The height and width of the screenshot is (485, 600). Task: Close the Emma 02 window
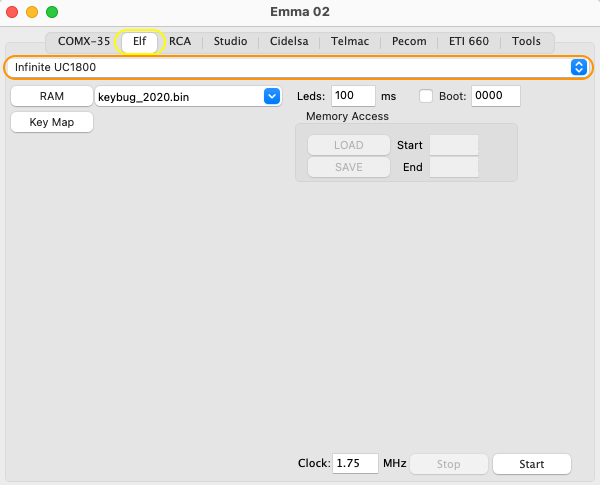click(x=12, y=12)
